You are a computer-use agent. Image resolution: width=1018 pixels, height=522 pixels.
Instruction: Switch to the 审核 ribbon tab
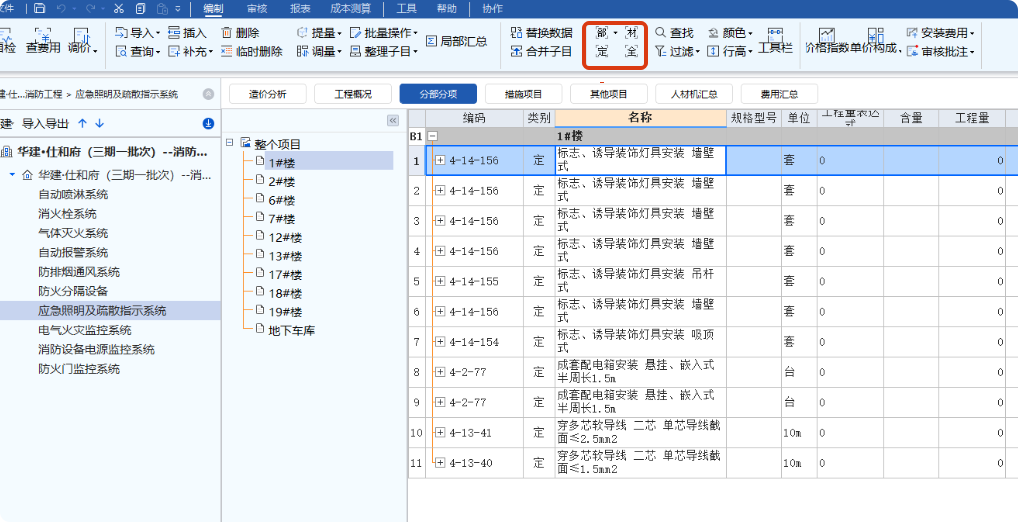tap(256, 9)
